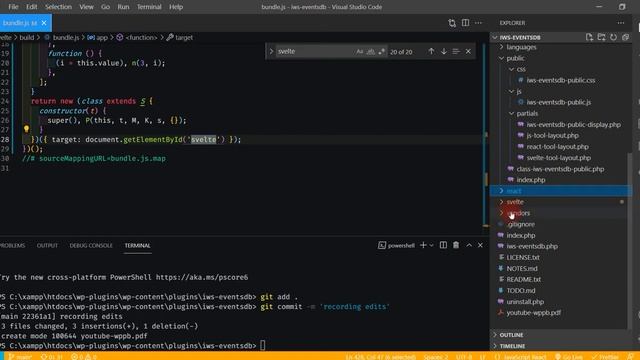Open NOTES.md file
Image resolution: width=640 pixels, height=360 pixels.
tap(522, 269)
